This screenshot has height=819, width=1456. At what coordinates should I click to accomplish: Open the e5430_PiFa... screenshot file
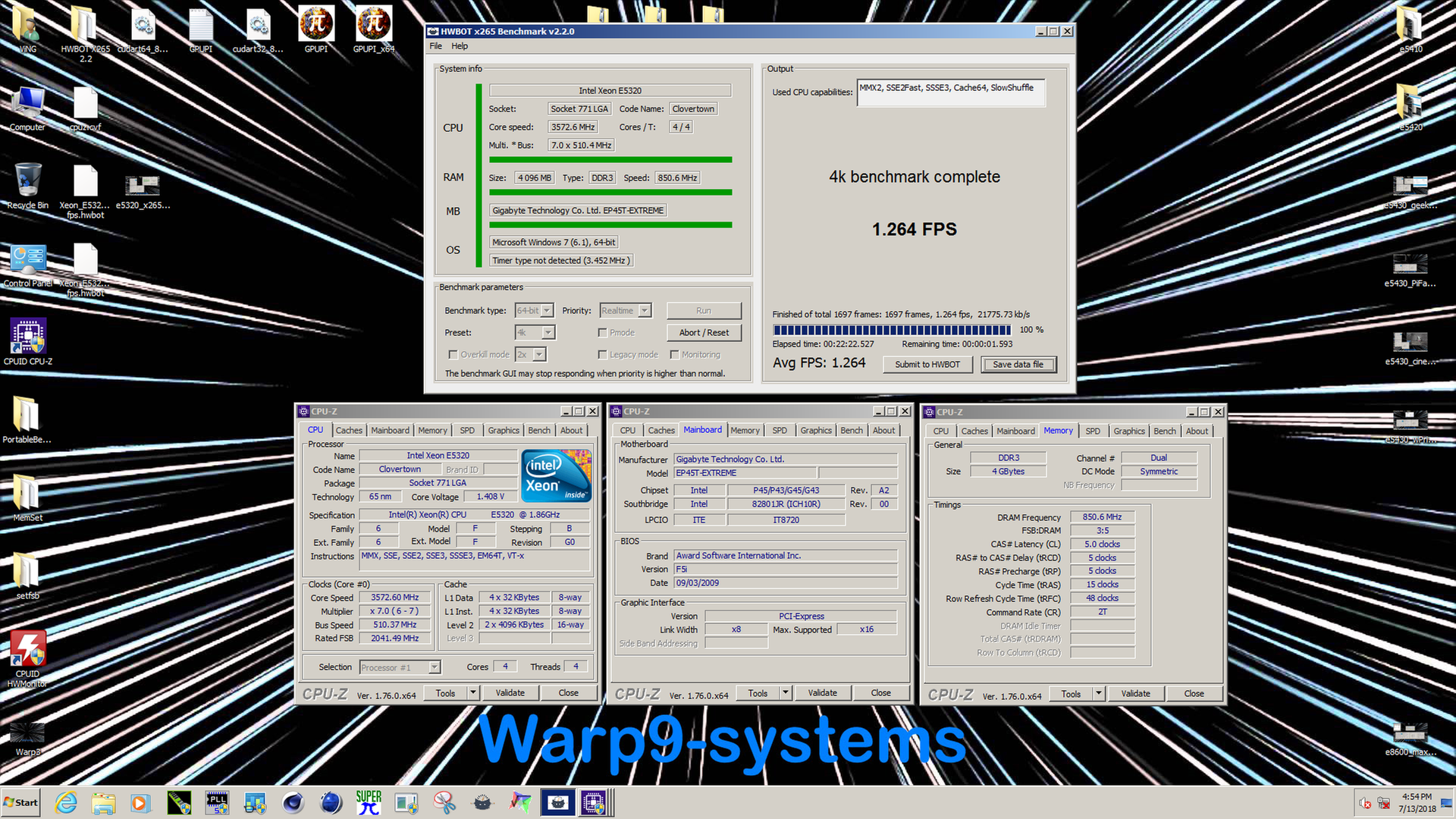[x=1410, y=268]
